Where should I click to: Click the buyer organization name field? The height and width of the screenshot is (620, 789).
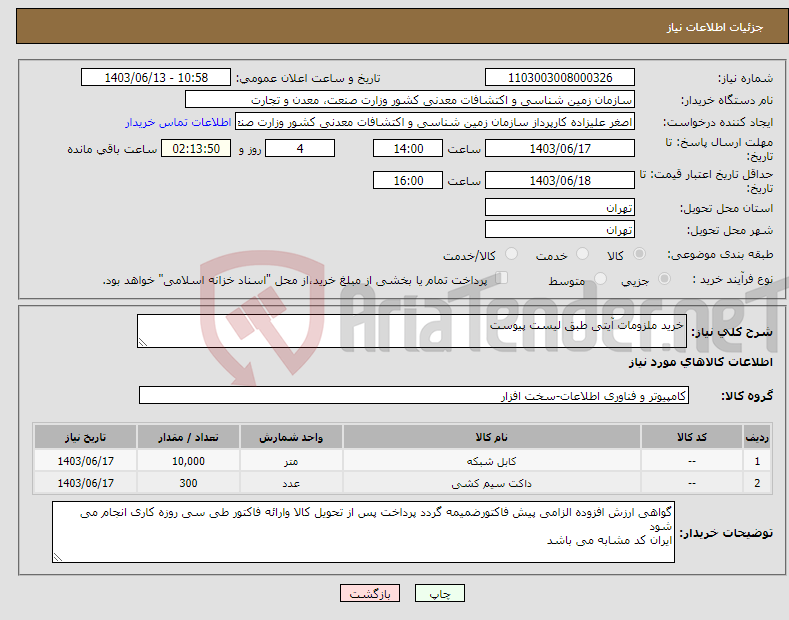point(410,100)
